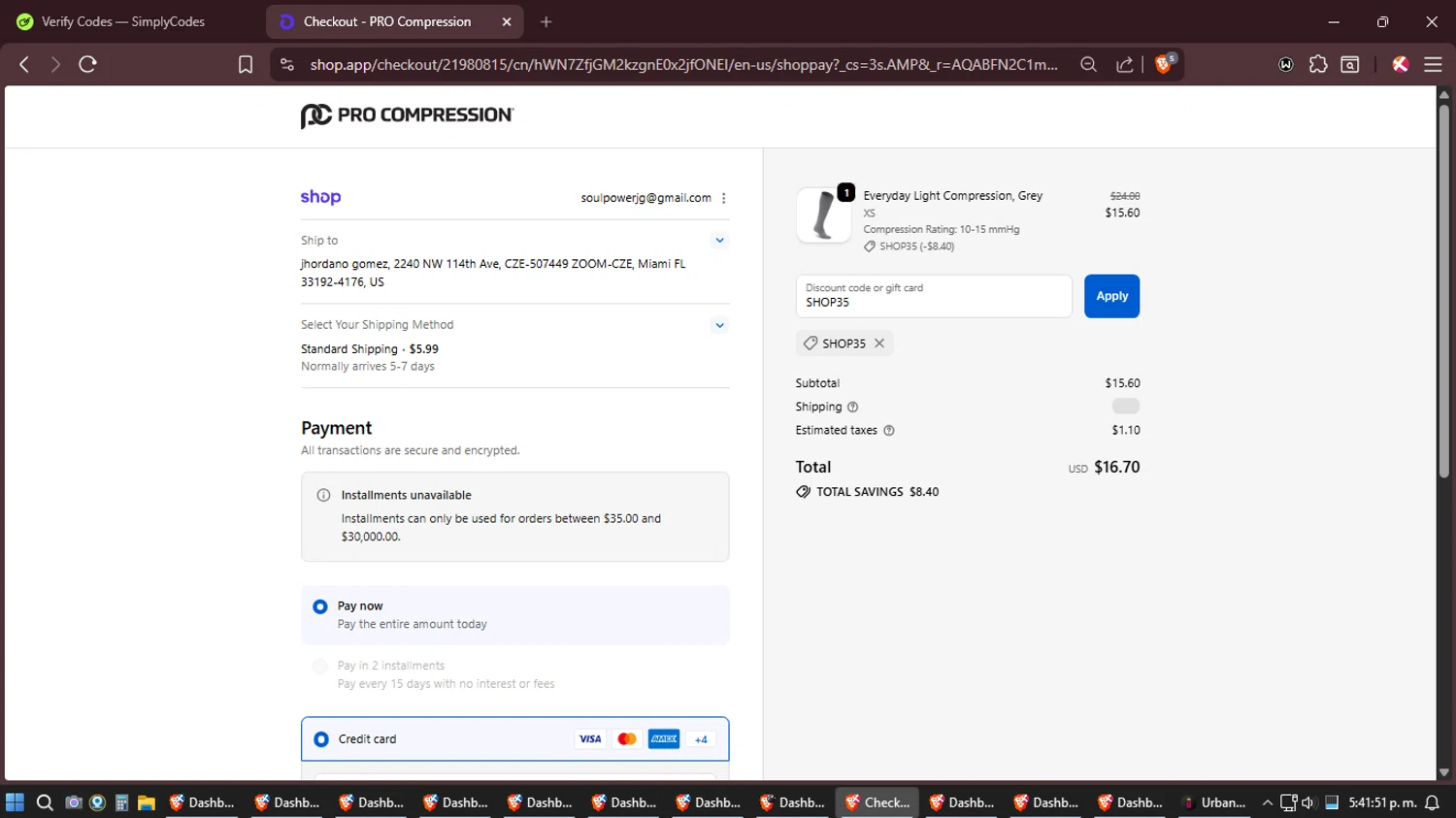This screenshot has height=818, width=1456.
Task: Open a new browser tab
Action: click(x=546, y=21)
